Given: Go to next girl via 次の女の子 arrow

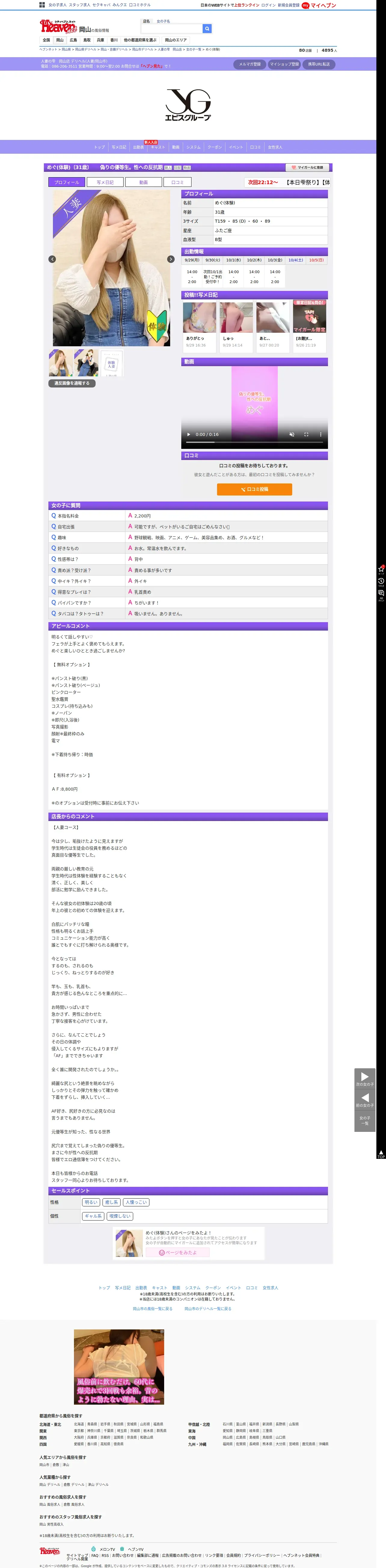Looking at the screenshot, I should (365, 1078).
